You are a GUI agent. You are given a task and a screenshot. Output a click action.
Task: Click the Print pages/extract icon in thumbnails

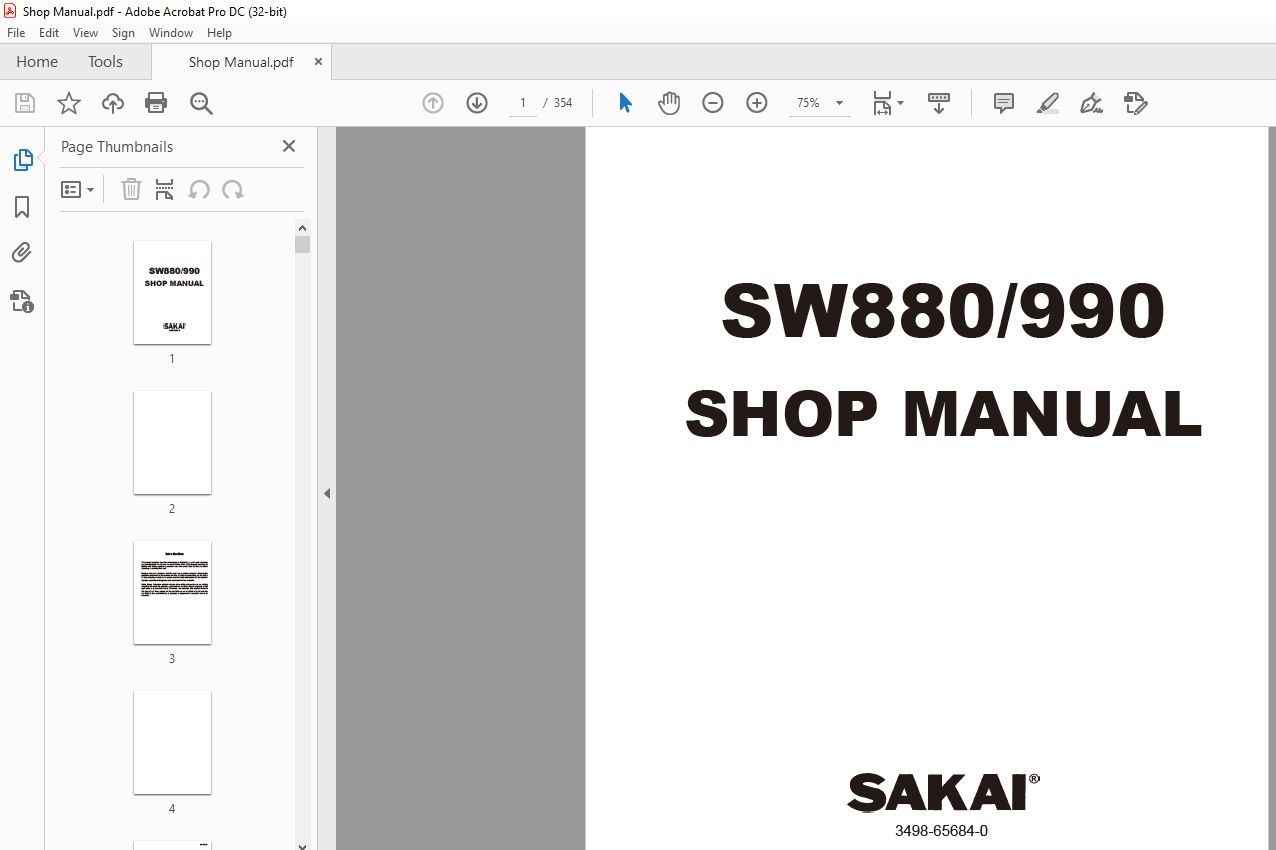pyautogui.click(x=165, y=189)
